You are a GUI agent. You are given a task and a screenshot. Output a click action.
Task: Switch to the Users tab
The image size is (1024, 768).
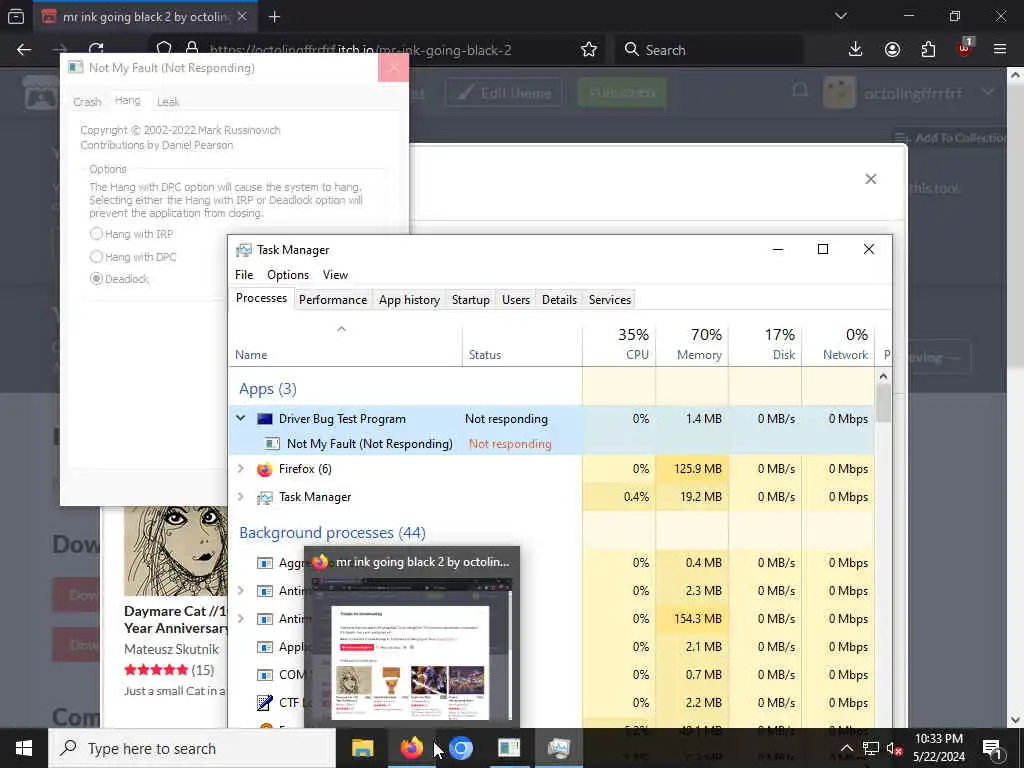pyautogui.click(x=515, y=300)
